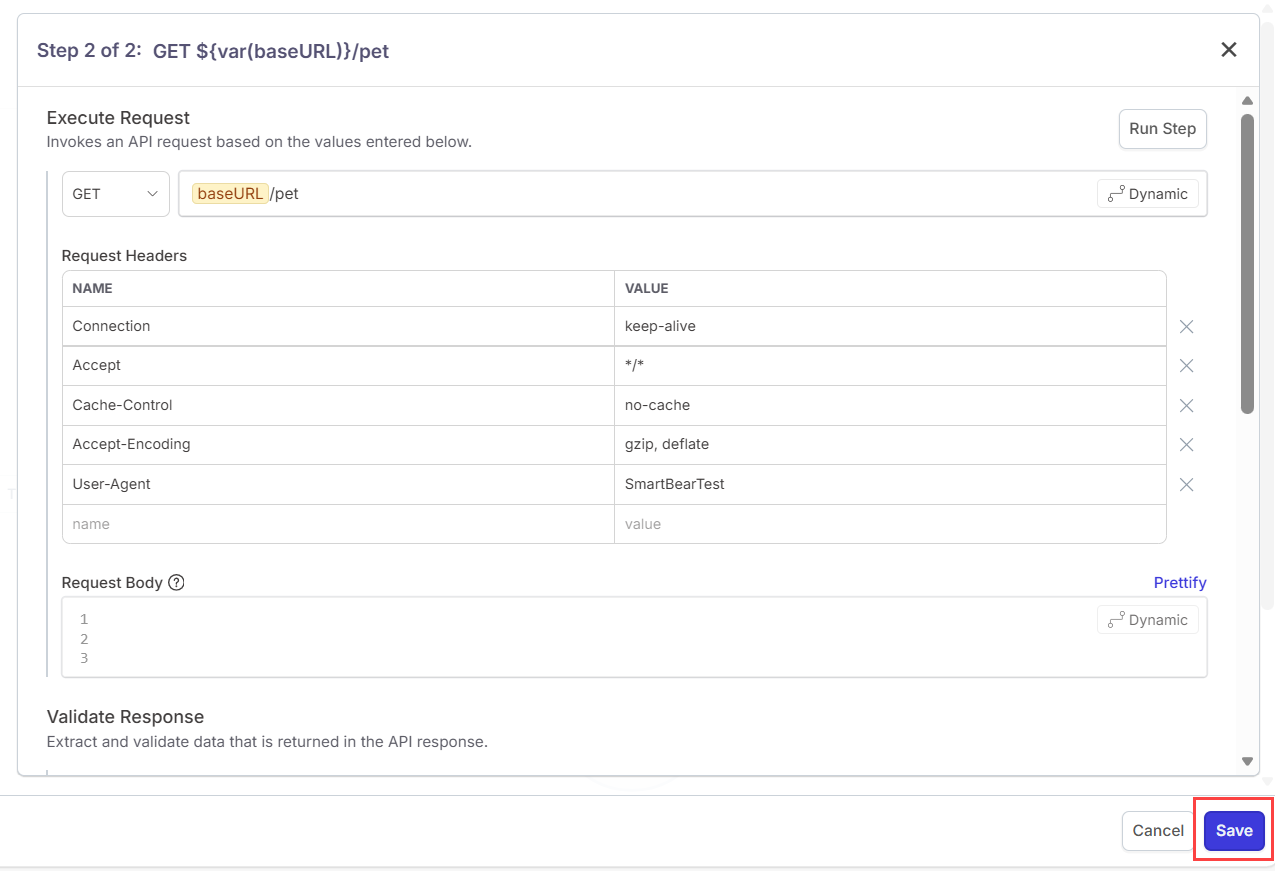
Task: Open Dynamic options for the request URL
Action: click(x=1147, y=193)
